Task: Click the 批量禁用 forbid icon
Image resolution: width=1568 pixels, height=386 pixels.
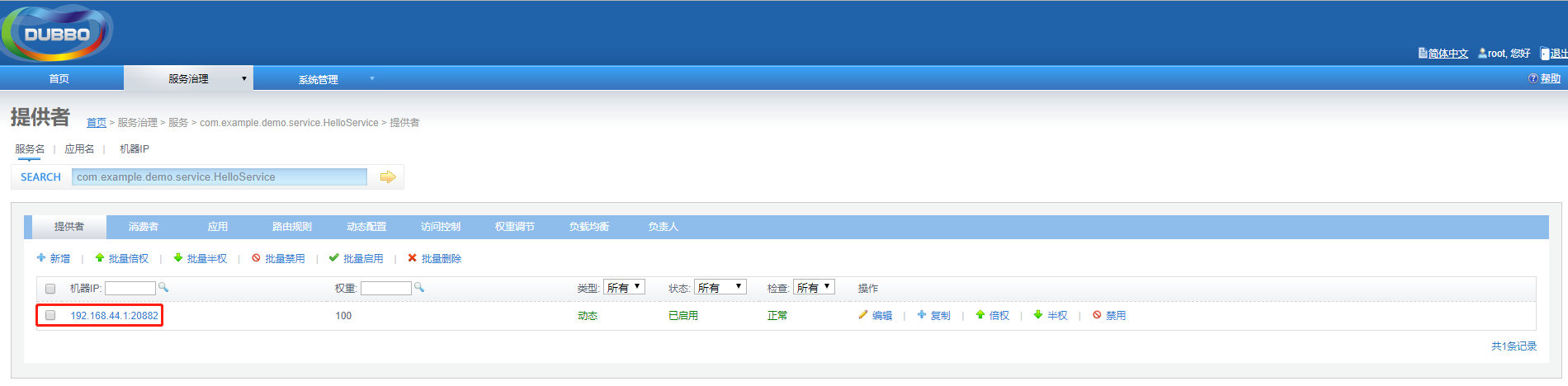Action: pyautogui.click(x=256, y=258)
